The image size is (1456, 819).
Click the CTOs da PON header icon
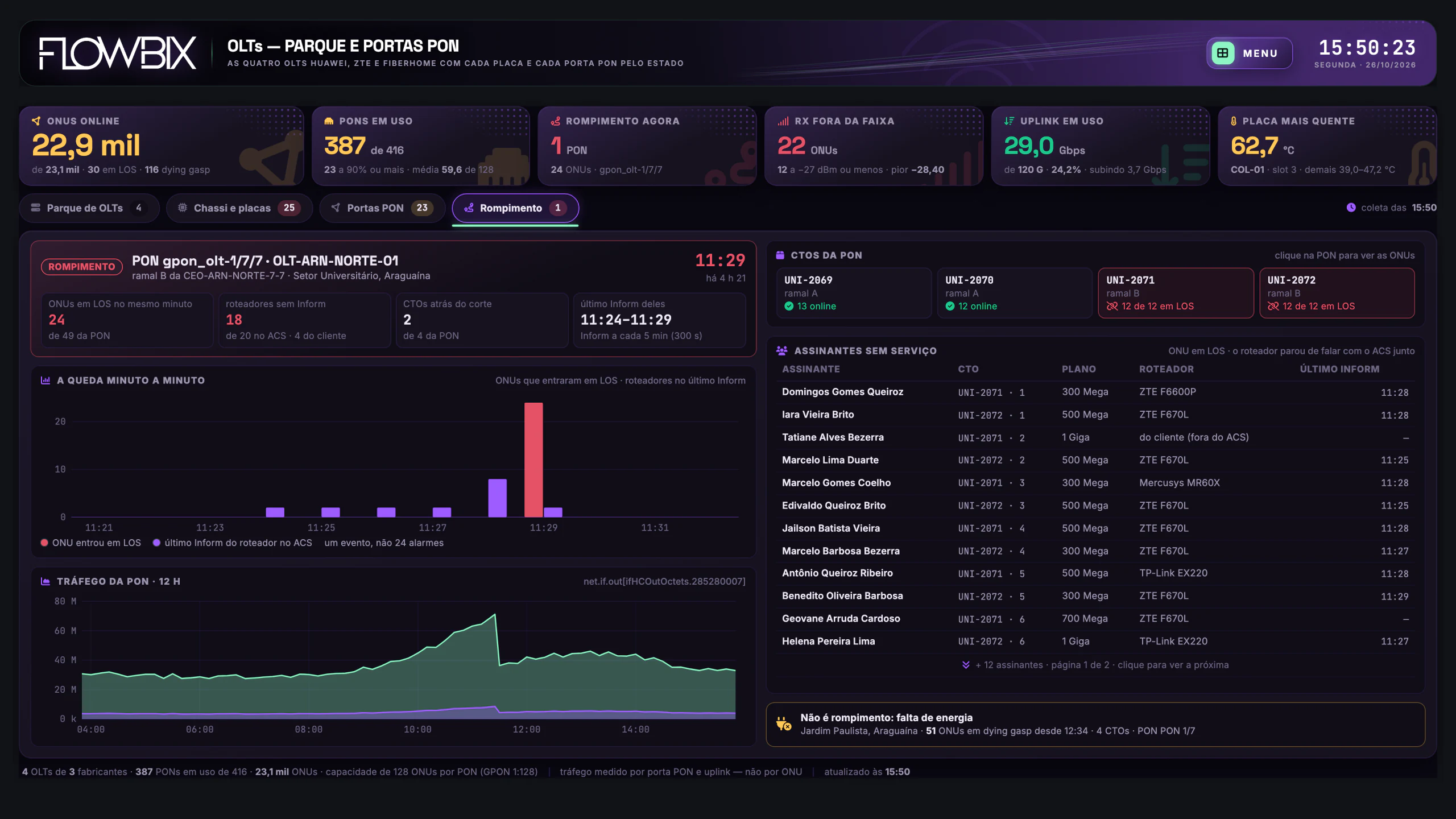(x=780, y=255)
